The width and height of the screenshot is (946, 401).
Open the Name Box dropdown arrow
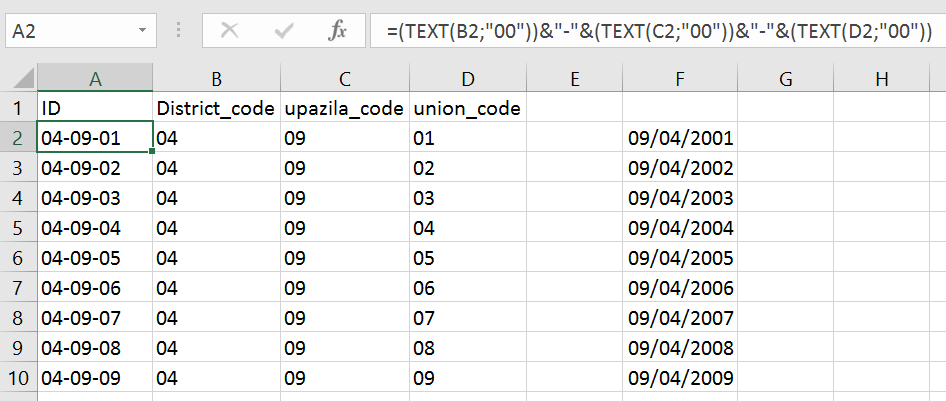coord(144,31)
